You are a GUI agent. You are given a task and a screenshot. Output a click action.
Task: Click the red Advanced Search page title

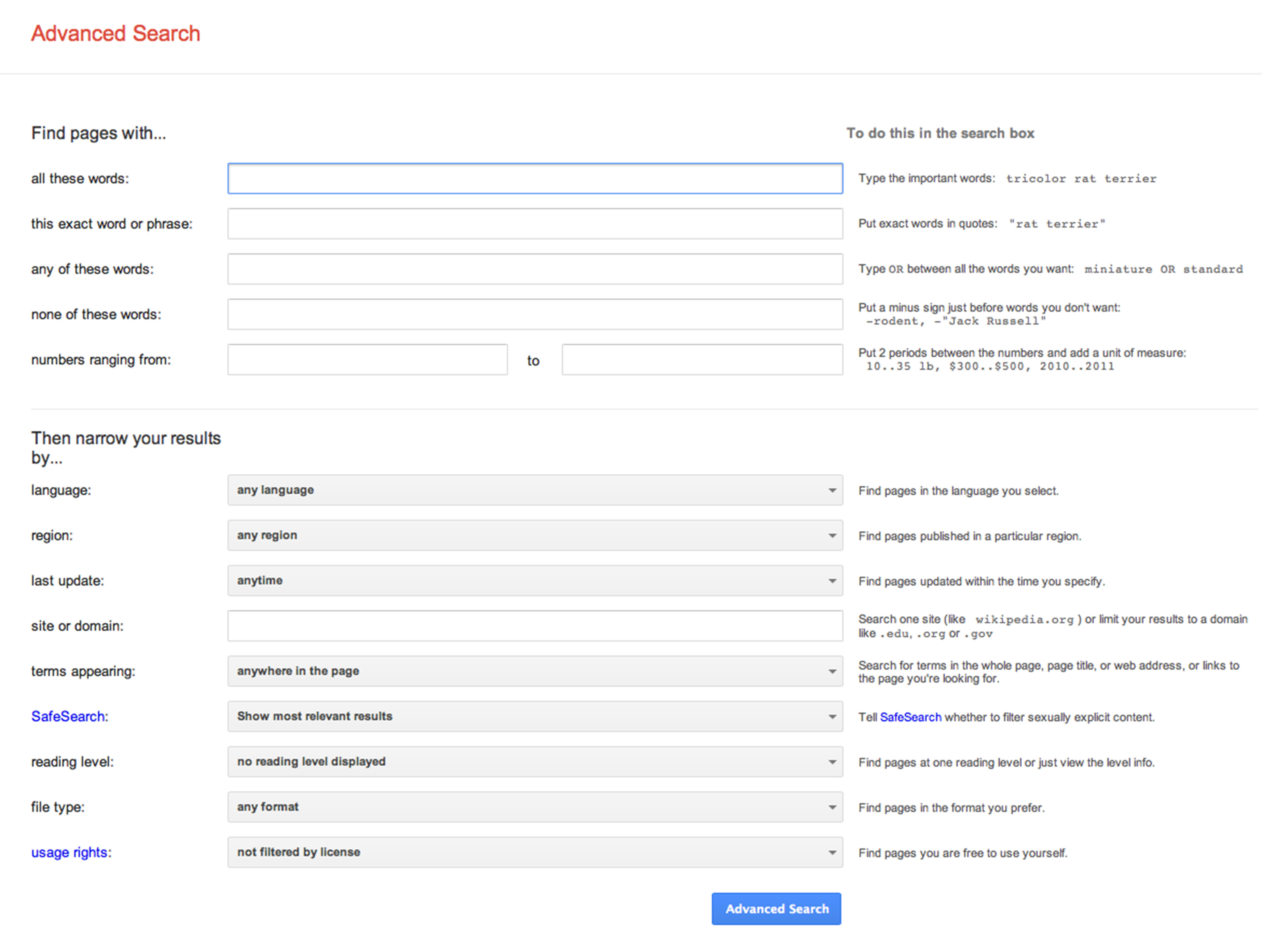[x=115, y=34]
